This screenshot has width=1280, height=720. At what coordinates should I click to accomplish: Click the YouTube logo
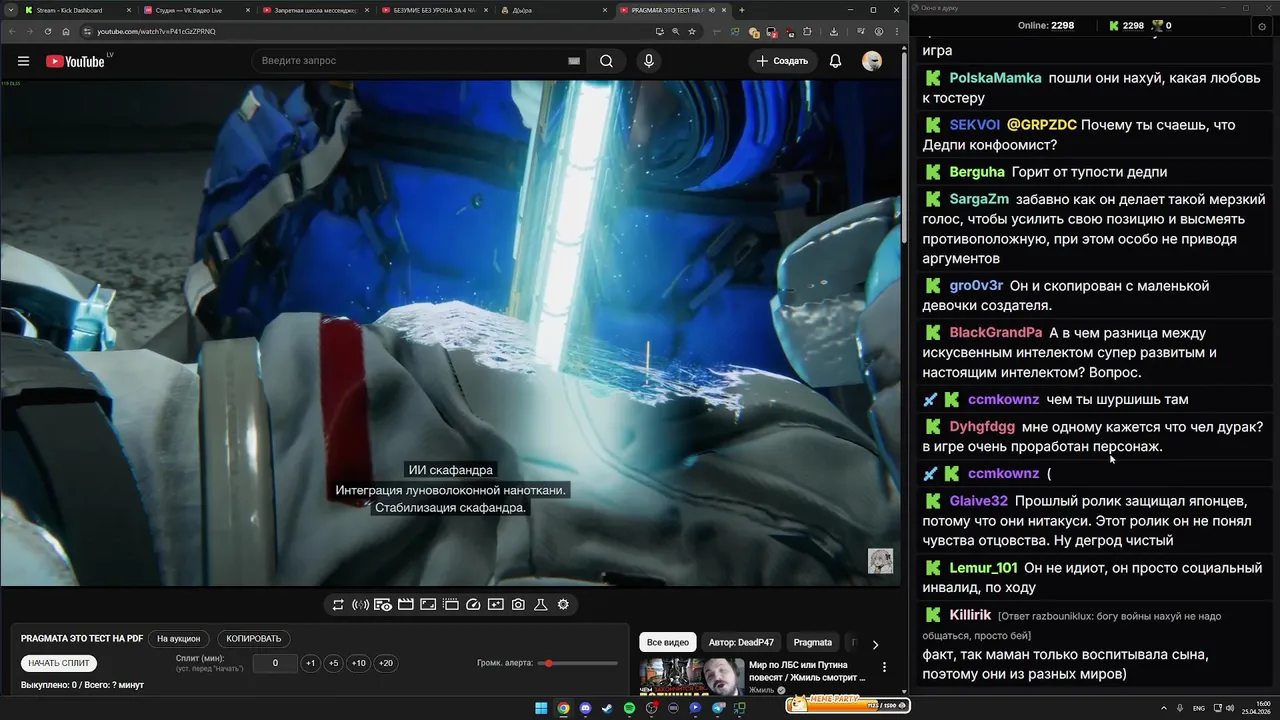coord(76,61)
